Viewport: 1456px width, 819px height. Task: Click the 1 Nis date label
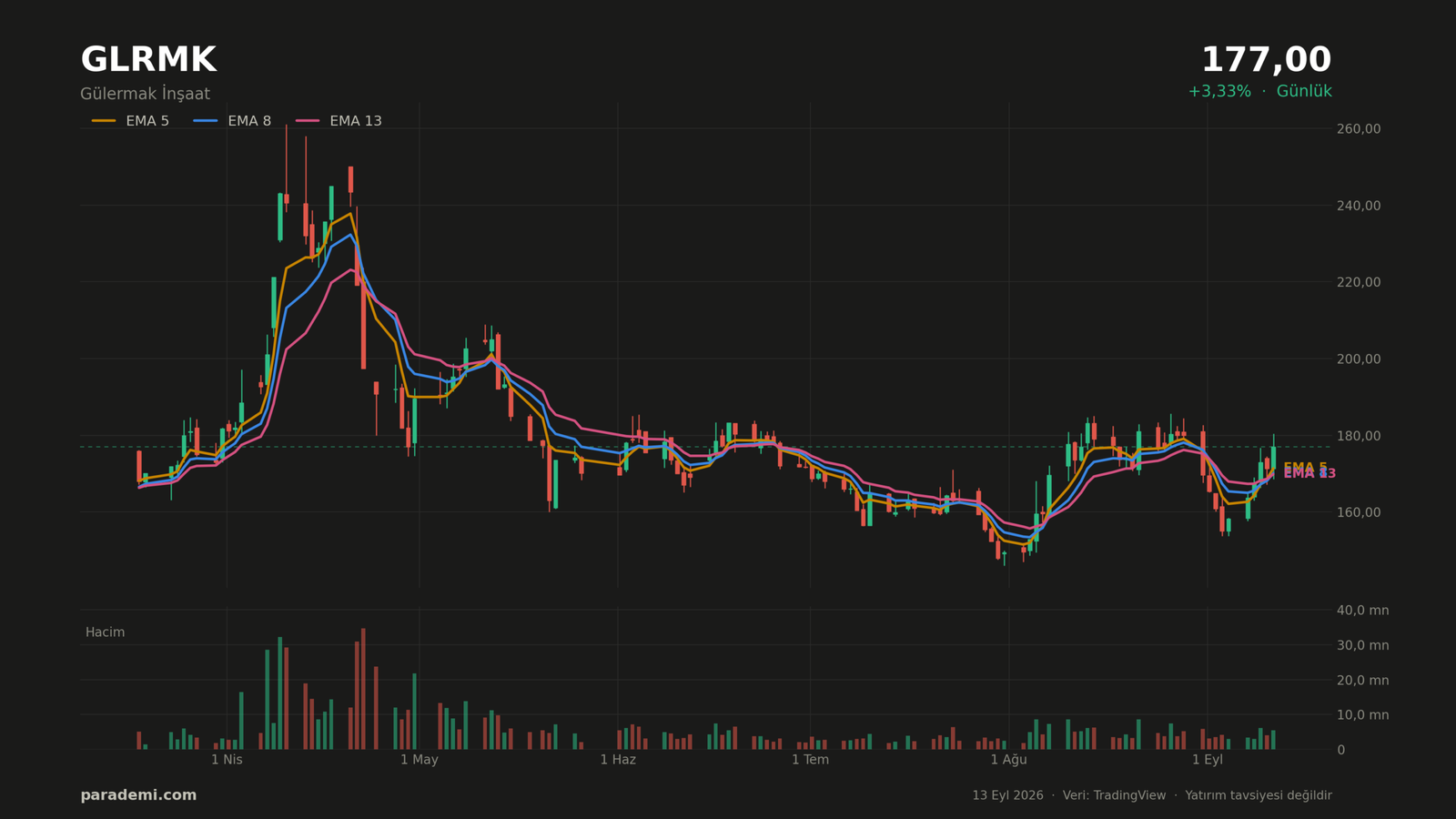(x=227, y=760)
